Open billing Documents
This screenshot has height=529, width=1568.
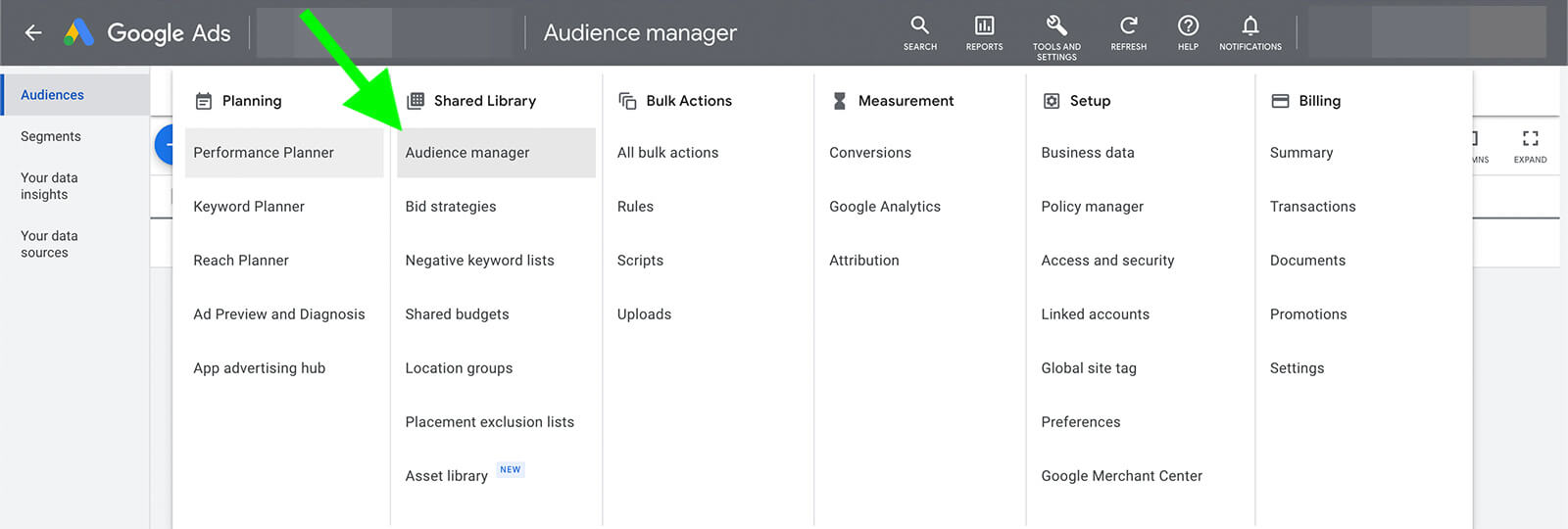click(x=1307, y=261)
